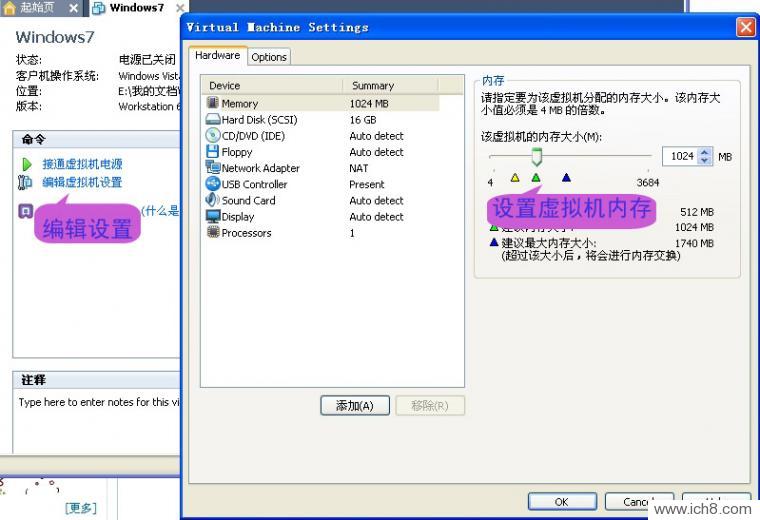The width and height of the screenshot is (760, 520).
Task: Click the 接通虚拟机电源 link
Action: click(82, 164)
